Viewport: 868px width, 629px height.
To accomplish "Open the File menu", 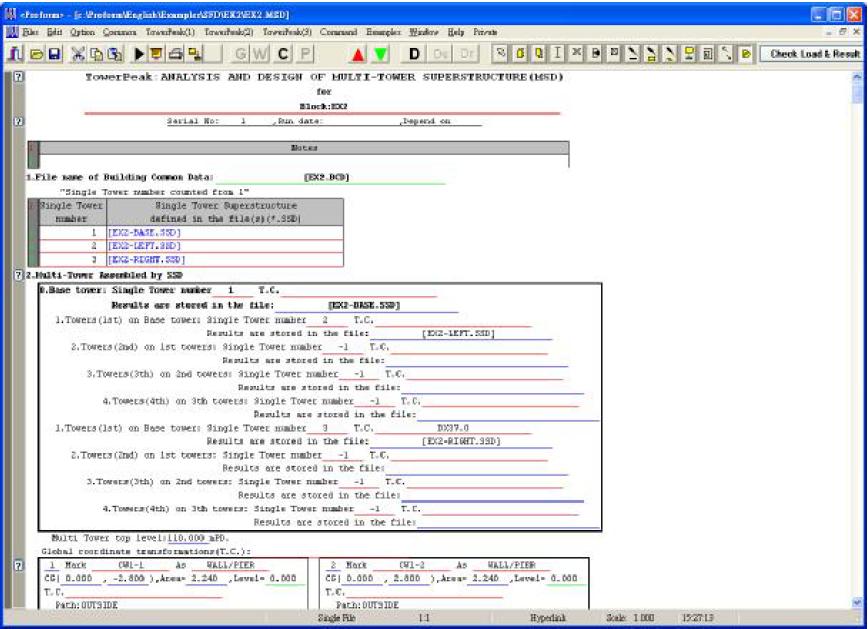I will (31, 32).
